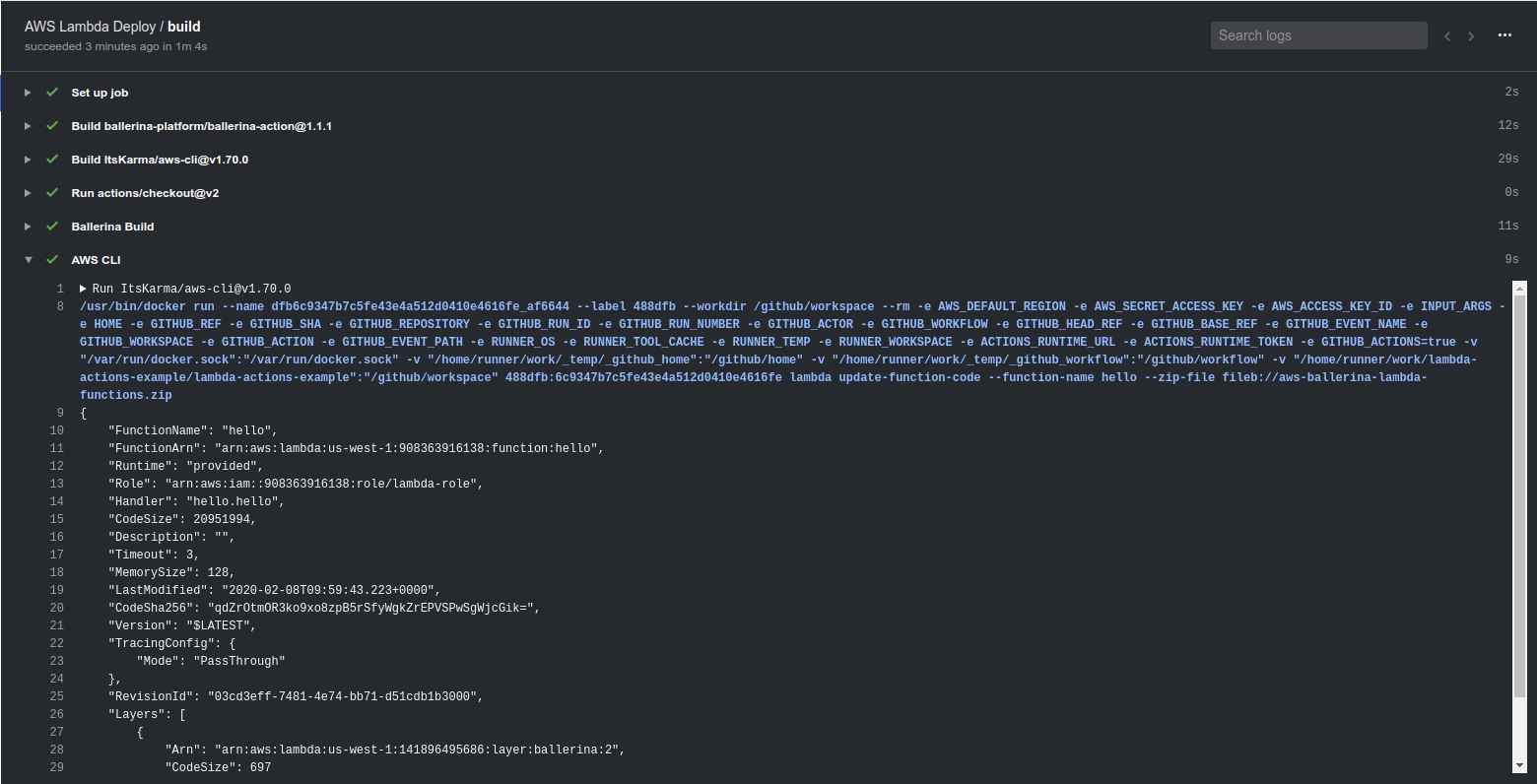Click the FunctionArn log line
1537x784 pixels.
coord(356,448)
